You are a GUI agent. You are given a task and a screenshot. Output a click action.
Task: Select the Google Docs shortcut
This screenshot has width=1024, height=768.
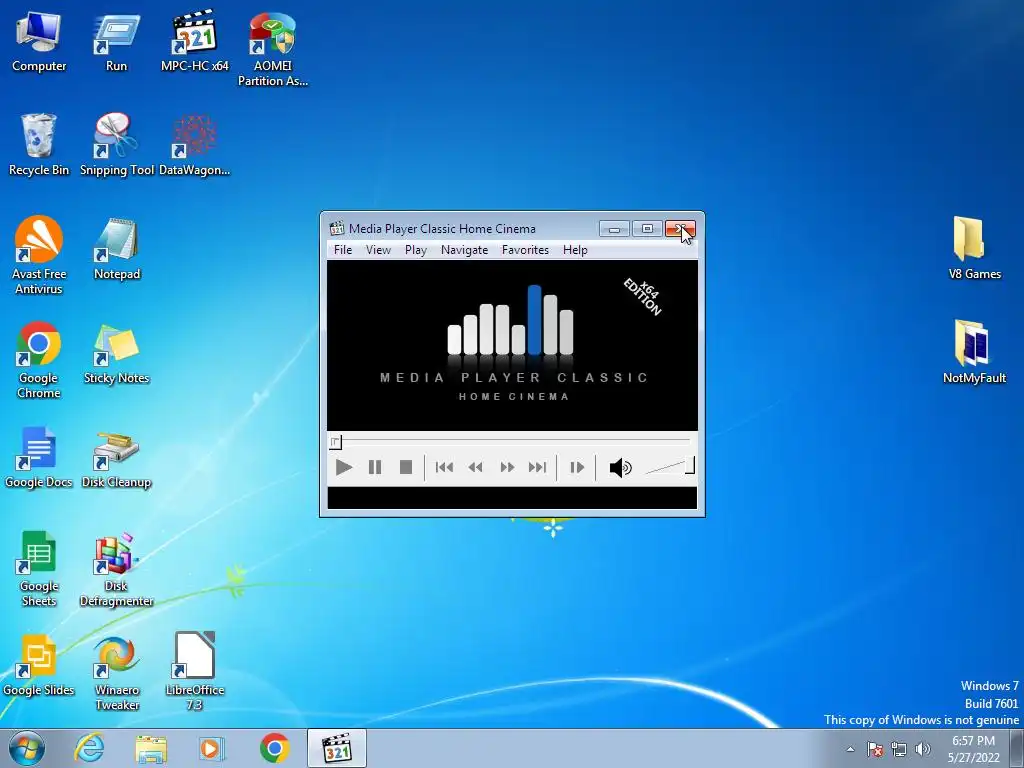39,458
